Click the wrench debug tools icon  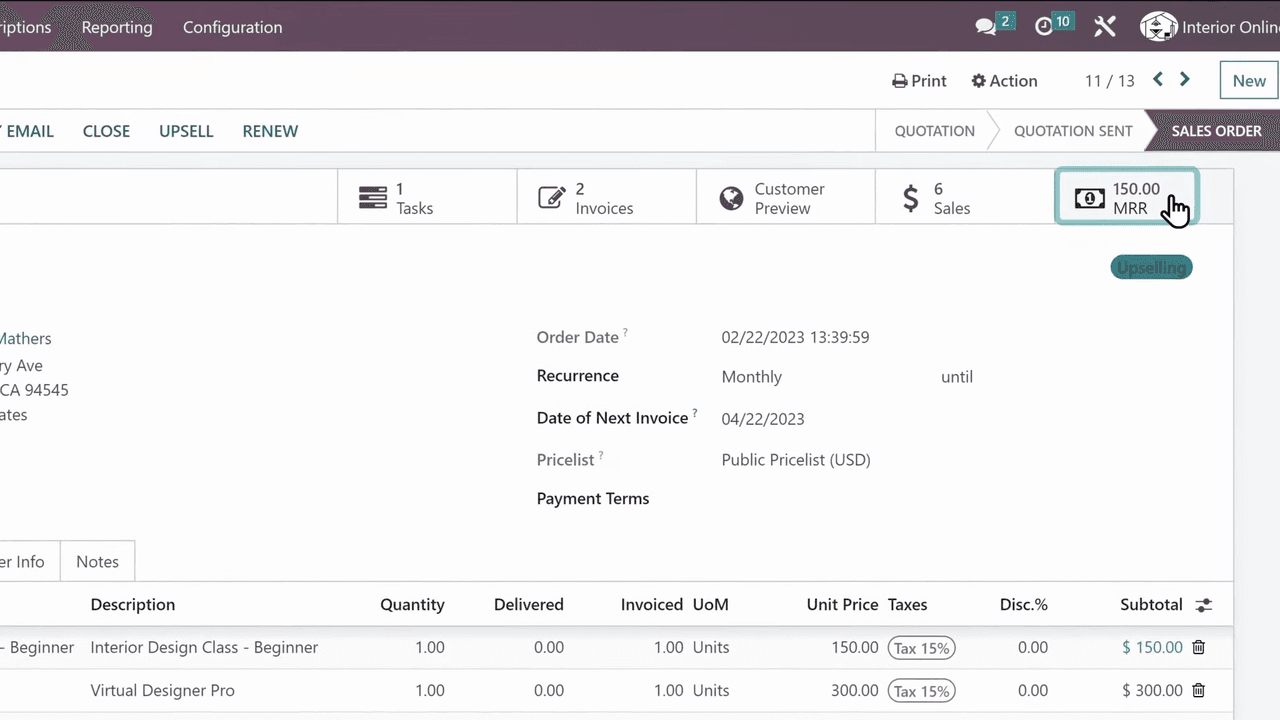point(1104,27)
